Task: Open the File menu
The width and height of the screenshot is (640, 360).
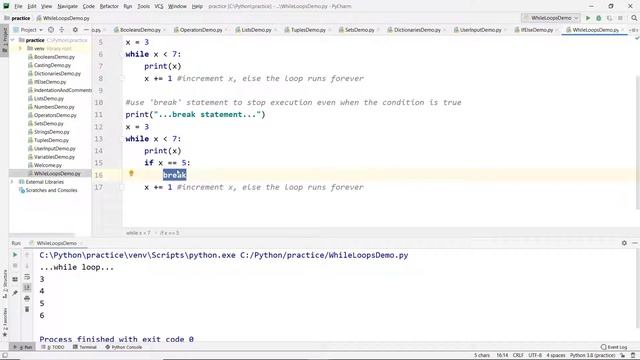Action: point(18,6)
